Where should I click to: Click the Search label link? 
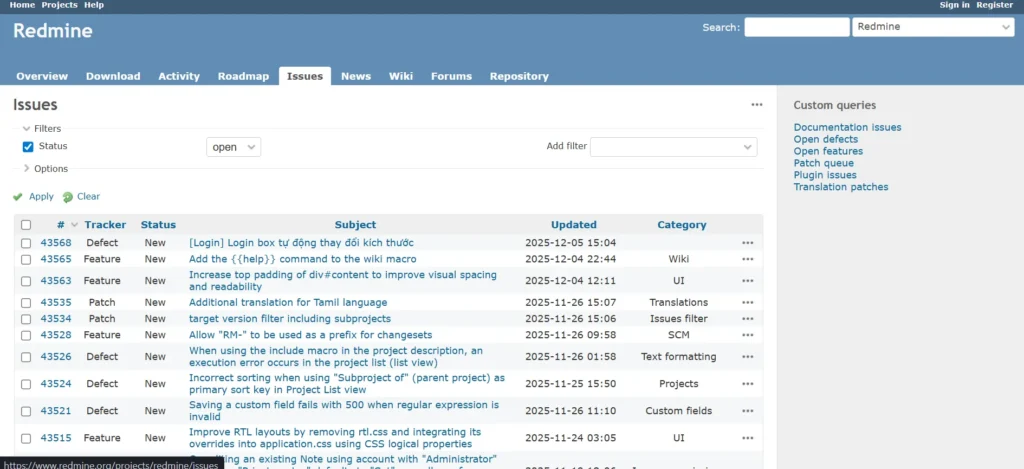[719, 27]
